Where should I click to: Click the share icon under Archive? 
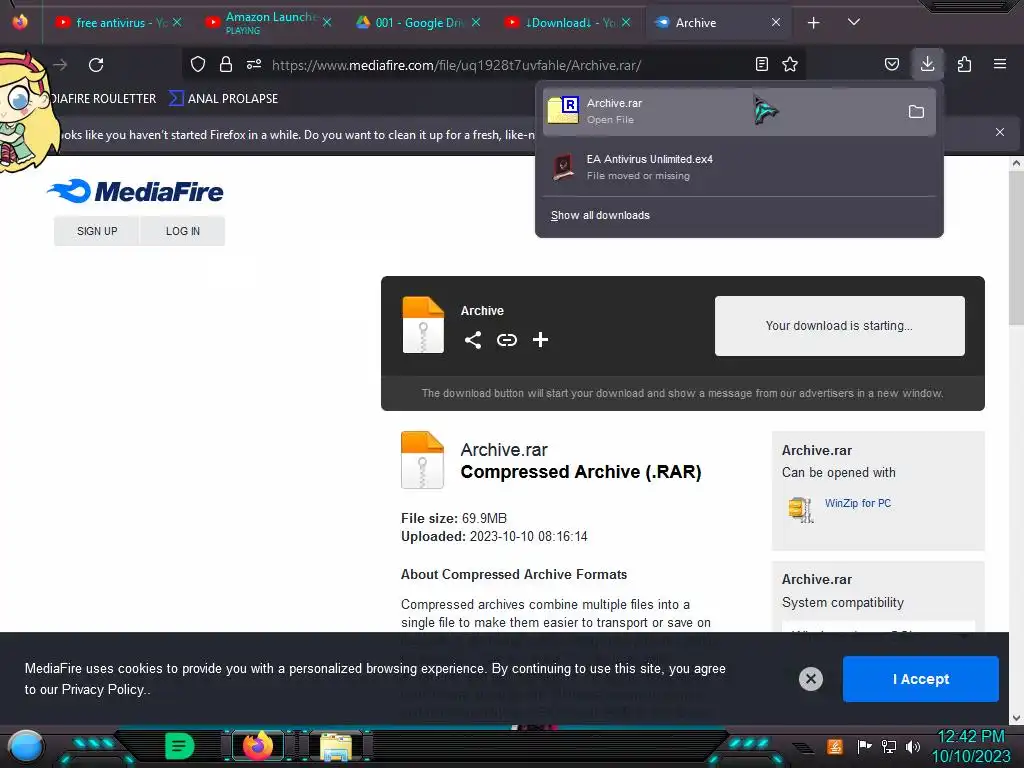coord(473,340)
